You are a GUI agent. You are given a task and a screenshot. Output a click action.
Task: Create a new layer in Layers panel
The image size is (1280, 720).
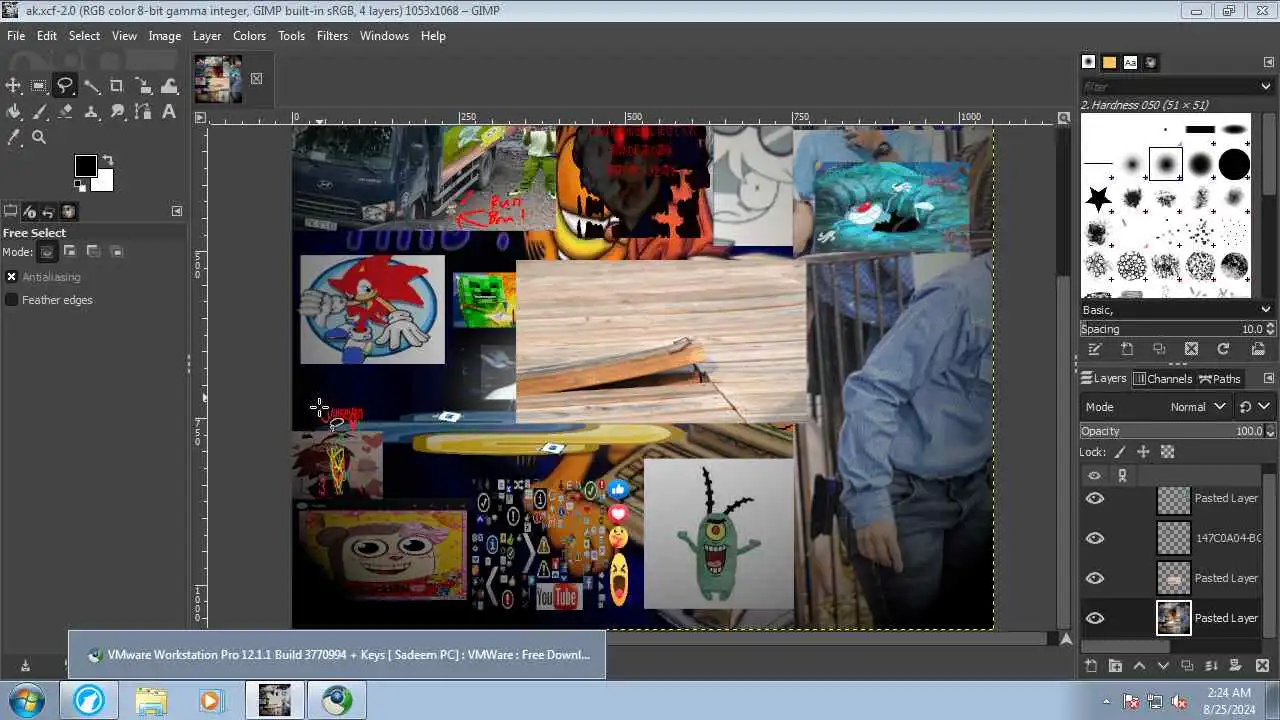tap(1091, 666)
